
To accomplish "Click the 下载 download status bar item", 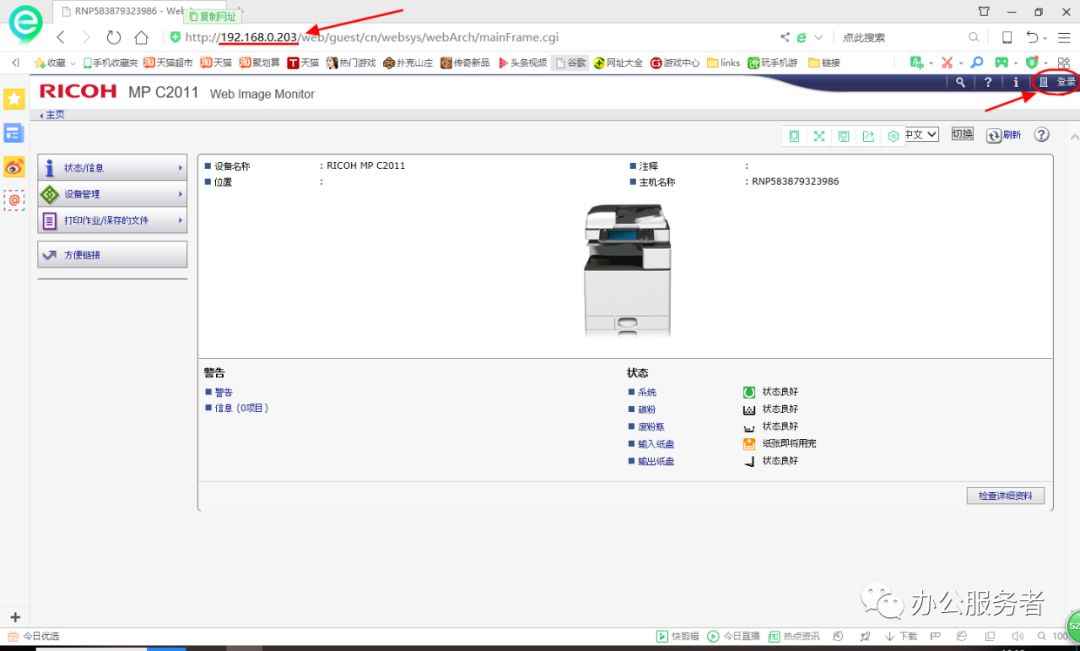I will tap(901, 636).
